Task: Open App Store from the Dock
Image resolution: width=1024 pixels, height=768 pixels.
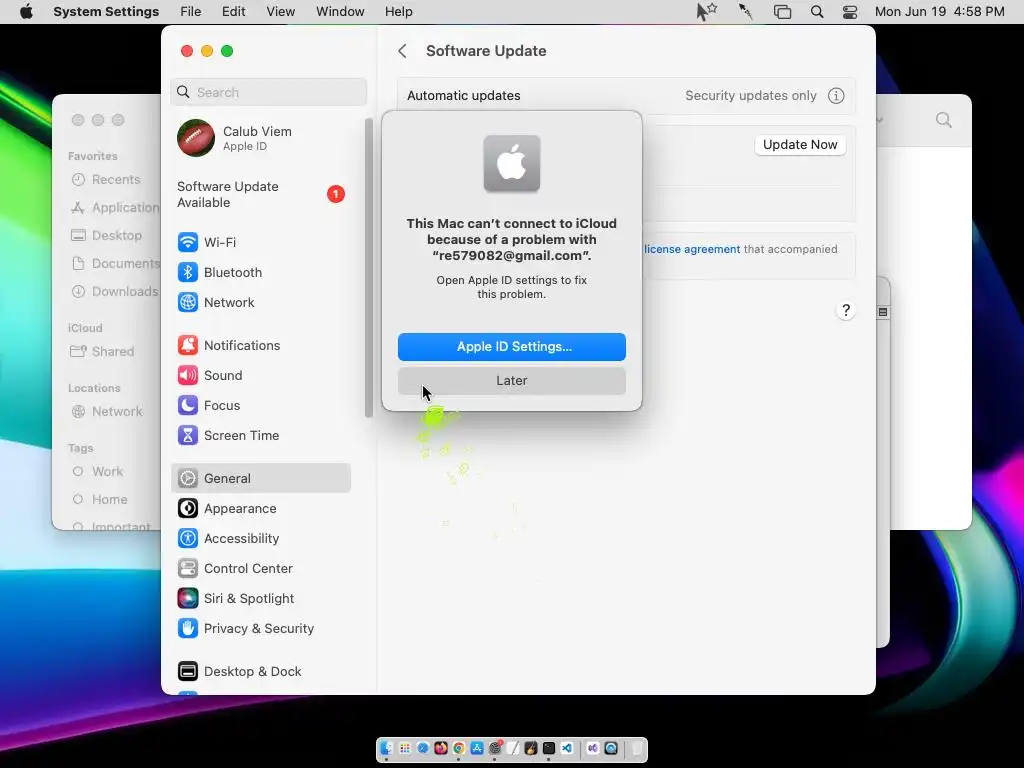Action: click(477, 748)
